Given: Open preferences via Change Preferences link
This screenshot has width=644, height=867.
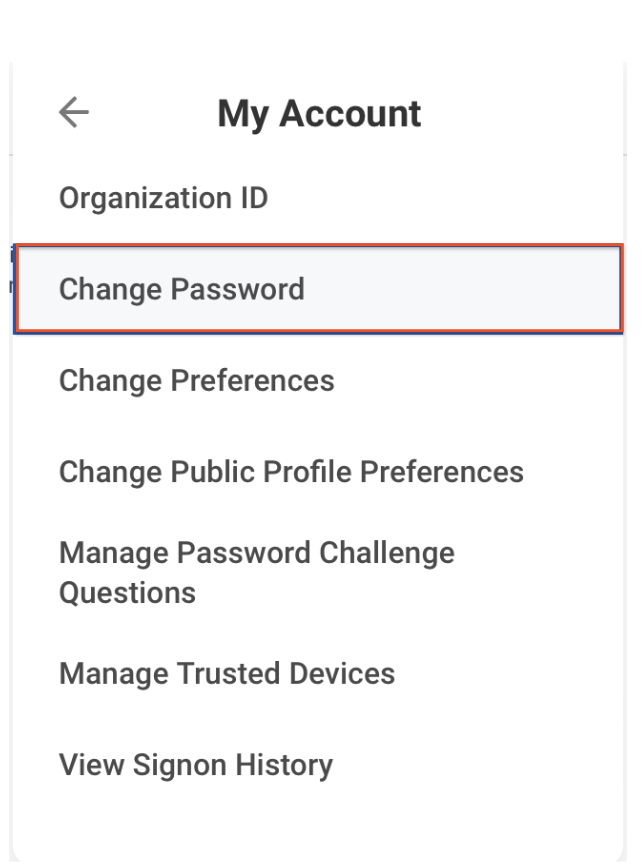Looking at the screenshot, I should point(196,380).
